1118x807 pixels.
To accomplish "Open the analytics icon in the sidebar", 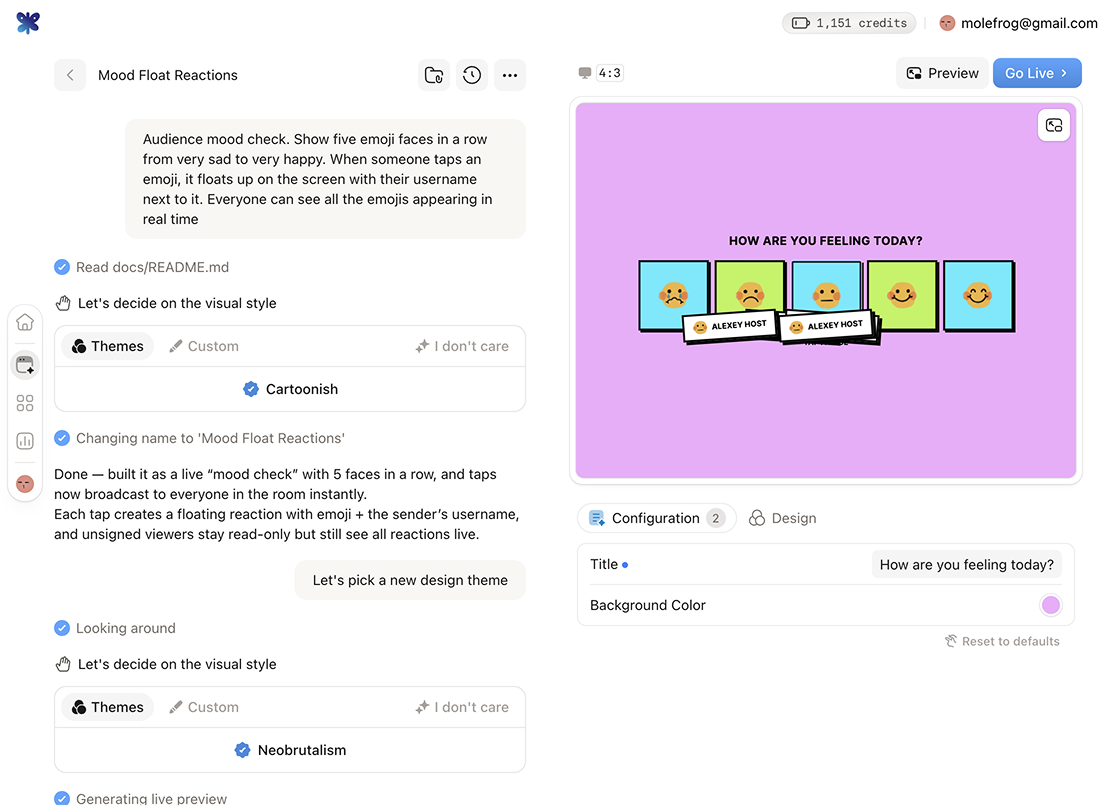I will point(24,441).
